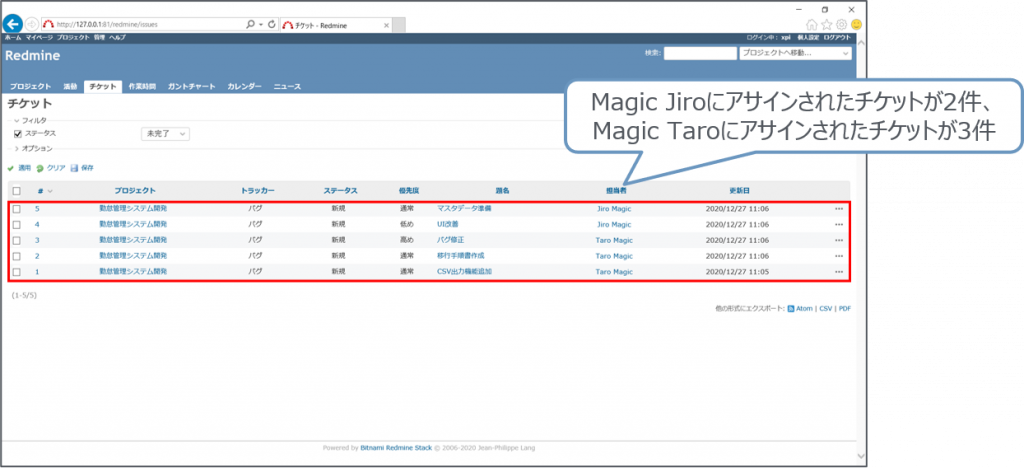Toggle the select-all checkbox in table header
Viewport: 1024px width, 468px height.
(x=16, y=190)
